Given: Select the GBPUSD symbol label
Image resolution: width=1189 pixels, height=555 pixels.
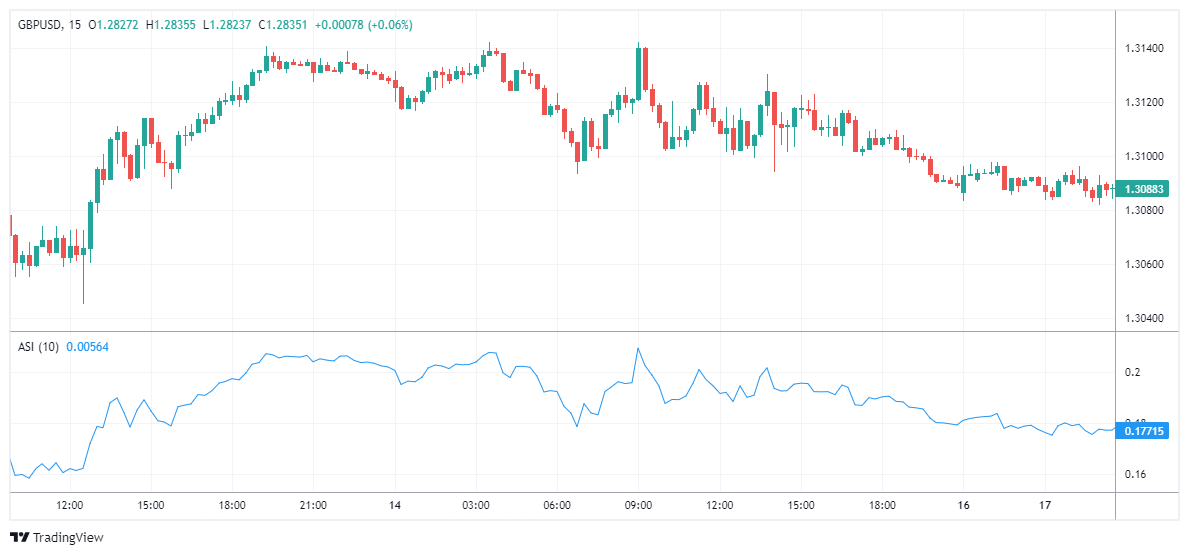Looking at the screenshot, I should tap(40, 24).
